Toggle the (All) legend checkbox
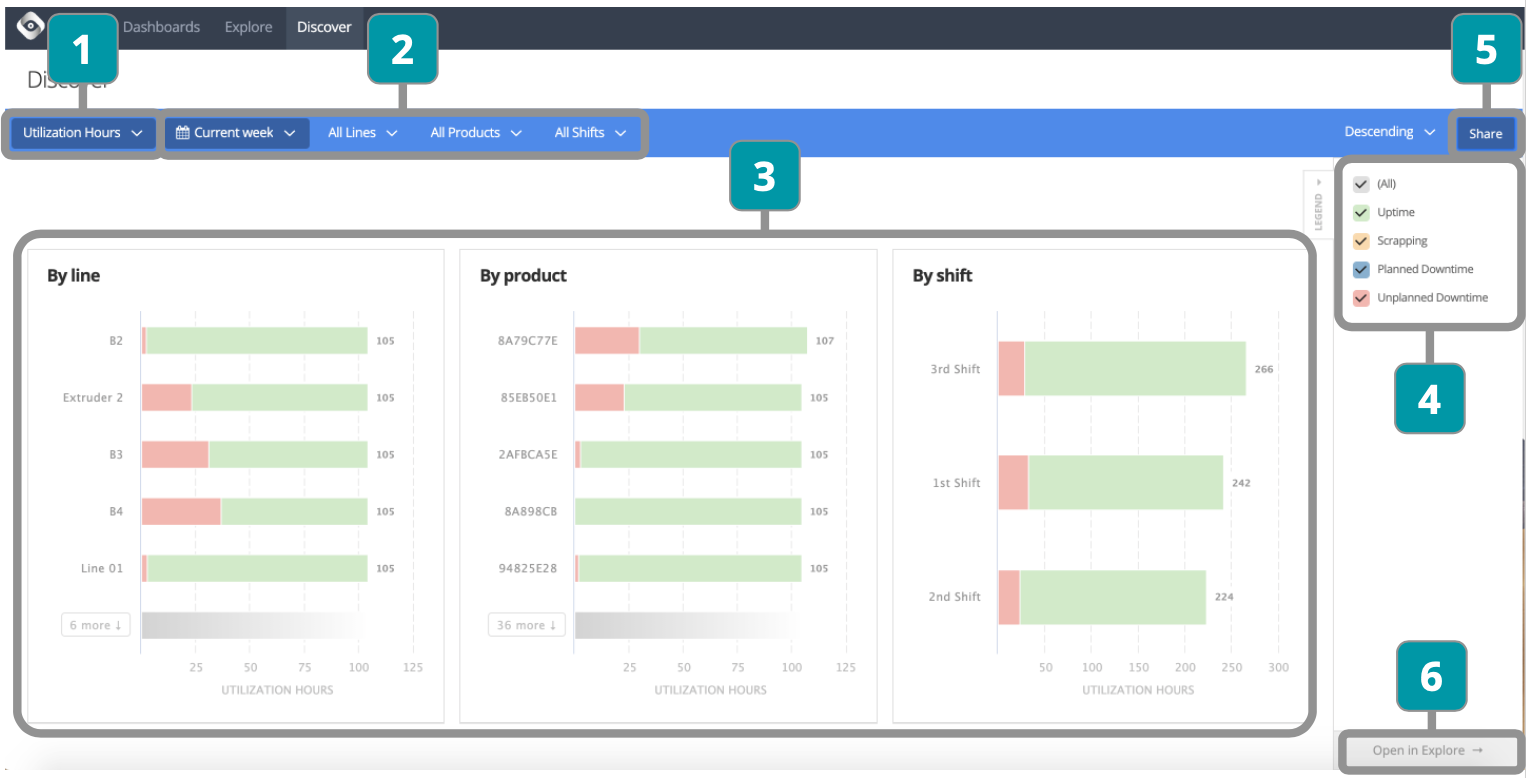1526x778 pixels. (x=1360, y=184)
